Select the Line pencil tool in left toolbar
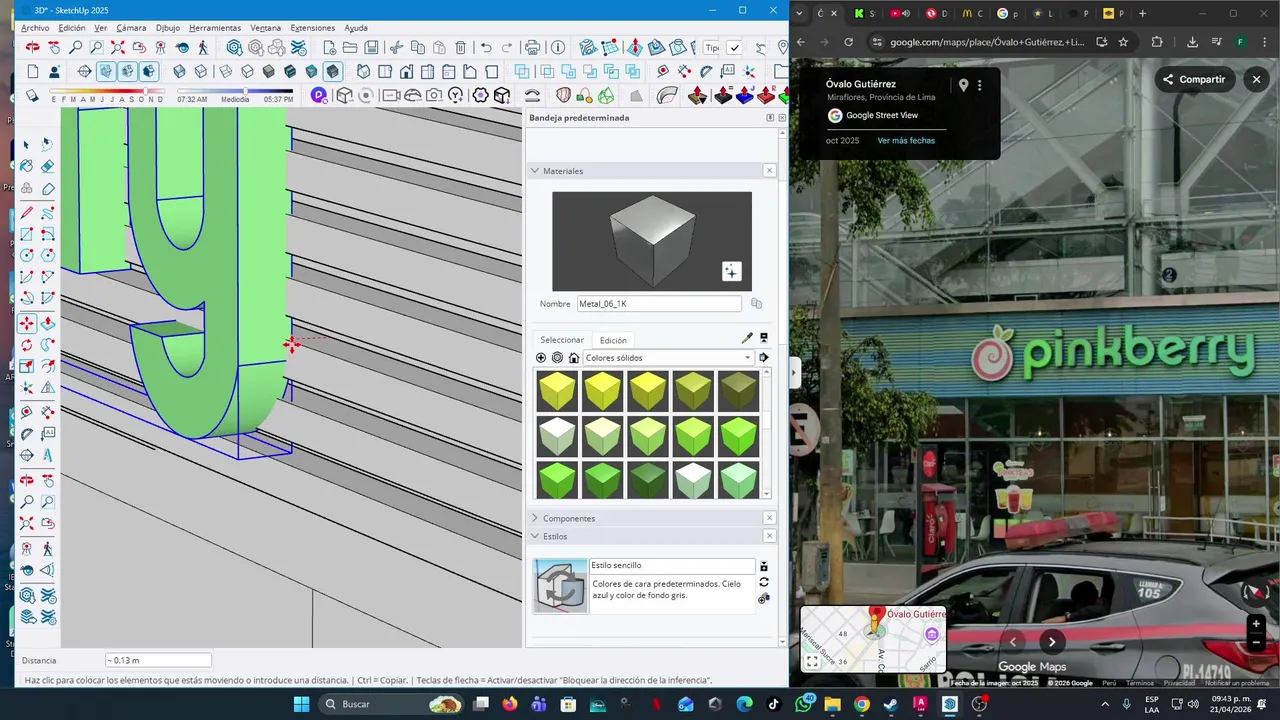The height and width of the screenshot is (720, 1280). click(26, 211)
